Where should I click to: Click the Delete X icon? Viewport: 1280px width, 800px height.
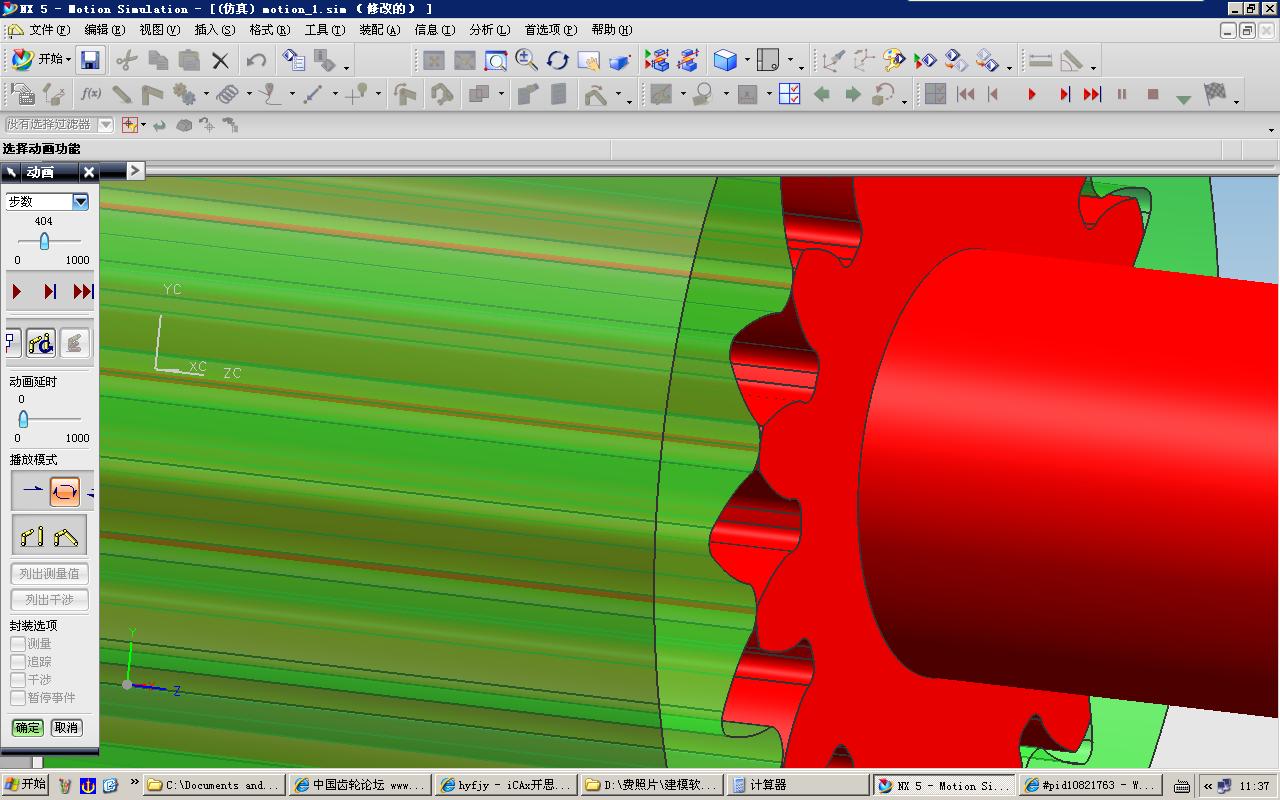220,61
